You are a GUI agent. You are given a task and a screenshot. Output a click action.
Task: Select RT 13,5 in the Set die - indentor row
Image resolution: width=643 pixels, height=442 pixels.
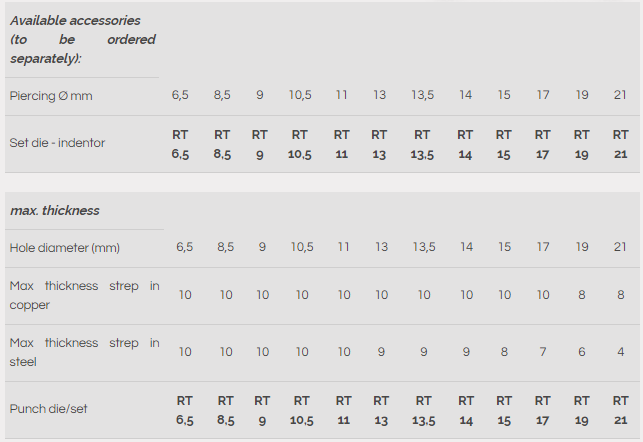tap(422, 144)
